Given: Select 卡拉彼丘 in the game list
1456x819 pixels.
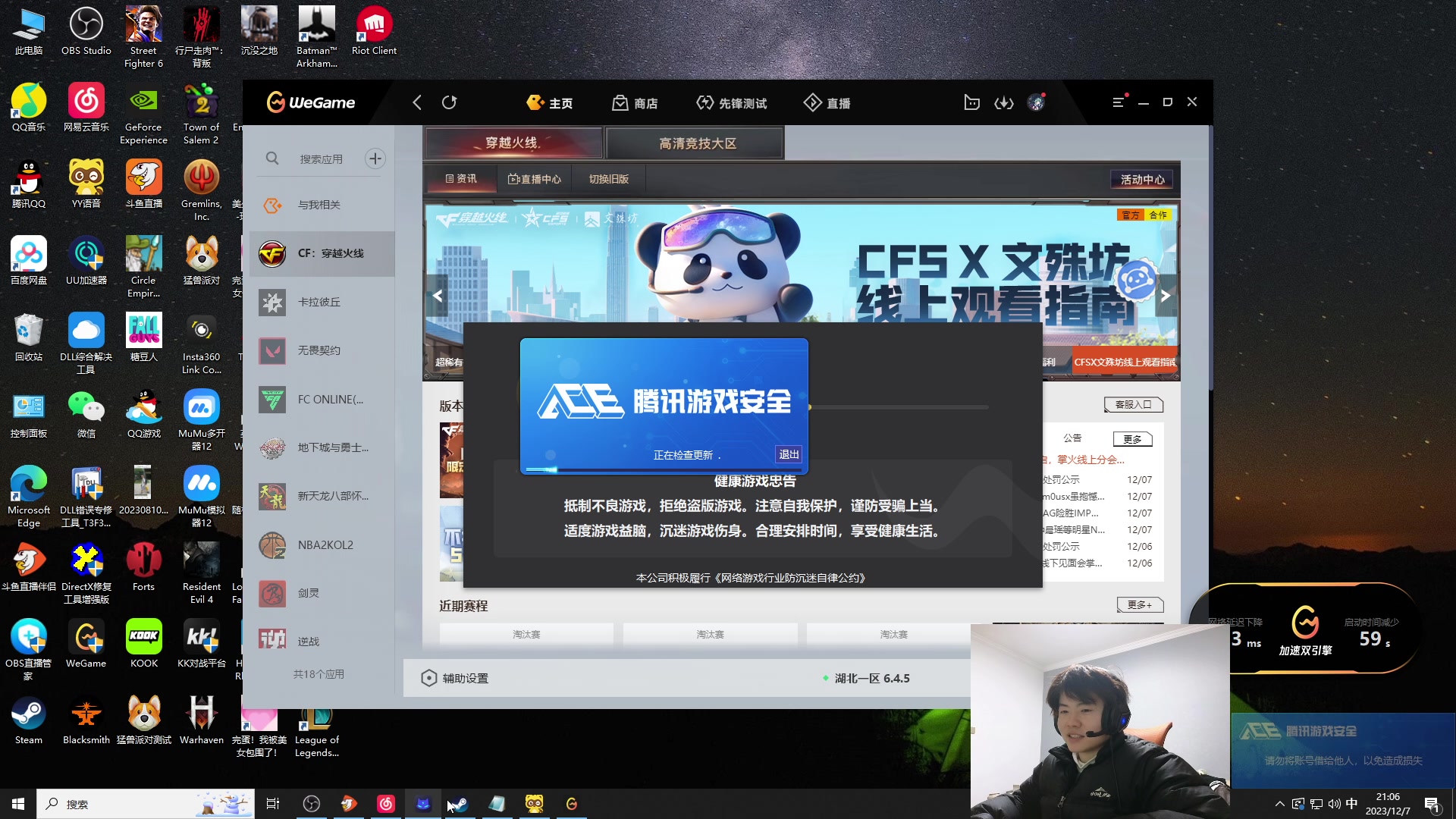Looking at the screenshot, I should pos(322,302).
